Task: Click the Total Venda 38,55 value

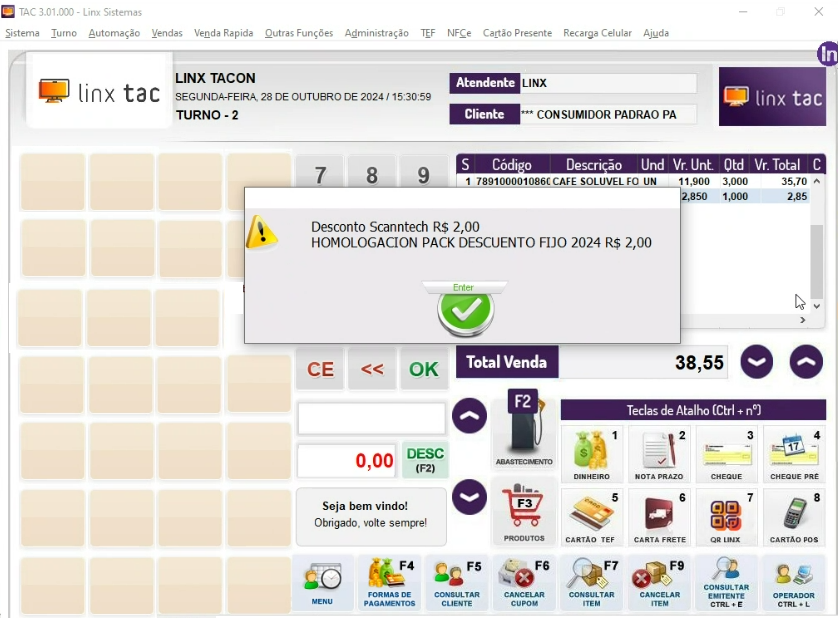Action: point(643,363)
